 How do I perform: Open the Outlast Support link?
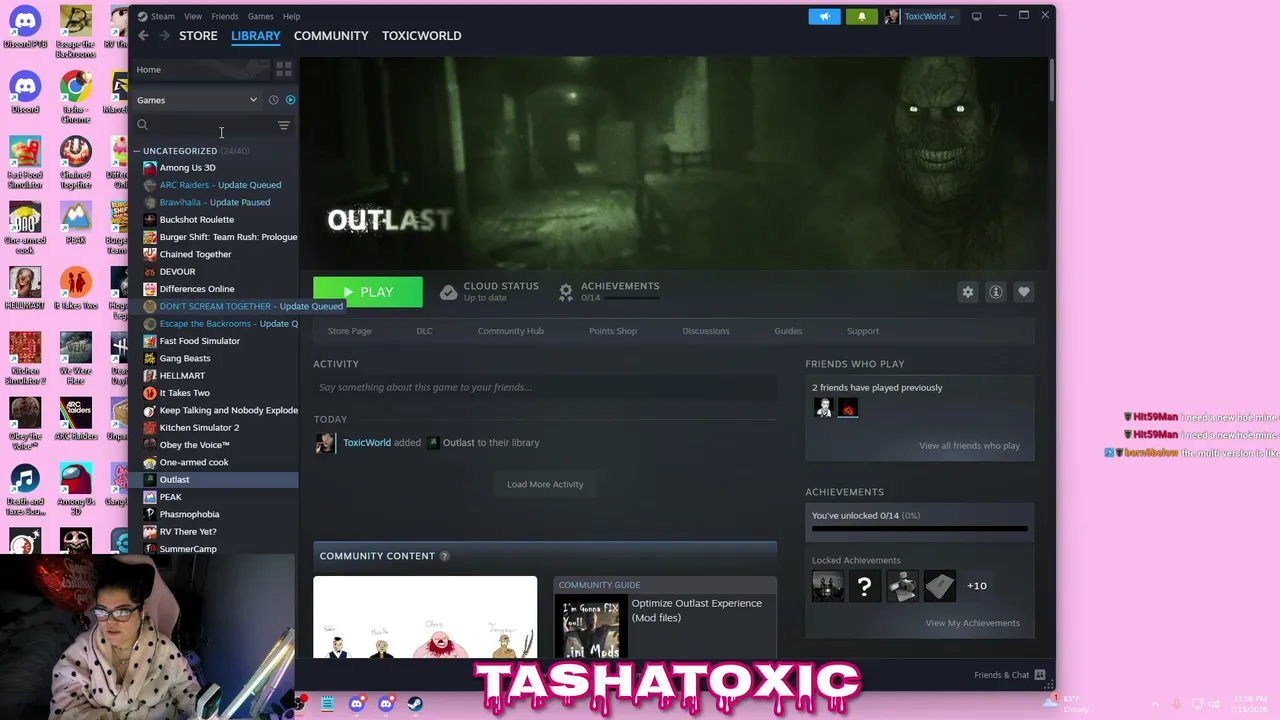click(x=863, y=331)
